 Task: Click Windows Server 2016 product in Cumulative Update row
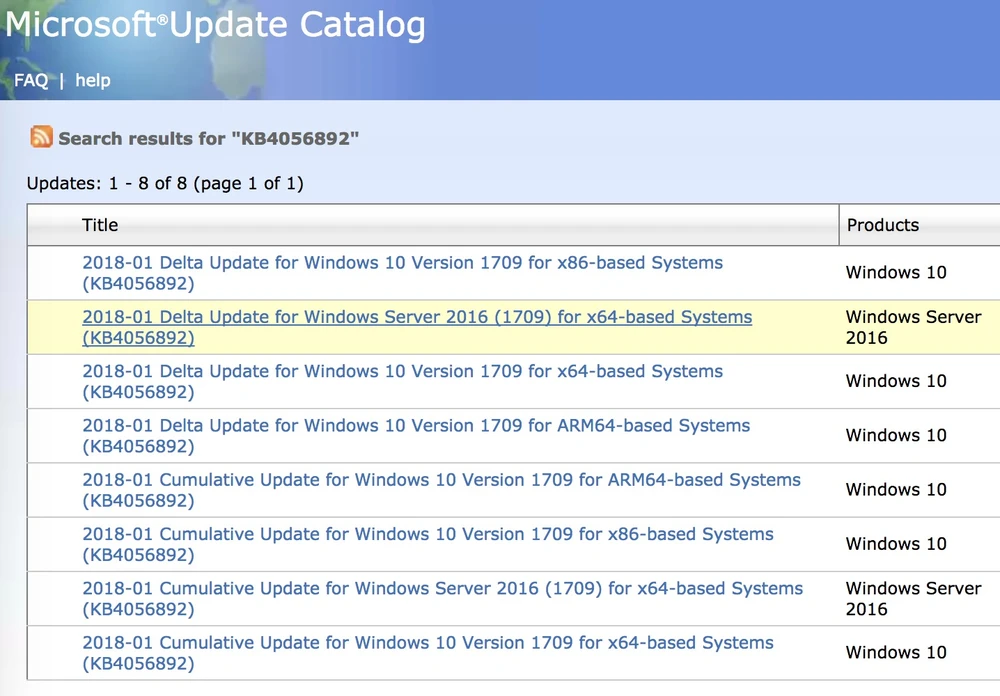click(x=912, y=598)
